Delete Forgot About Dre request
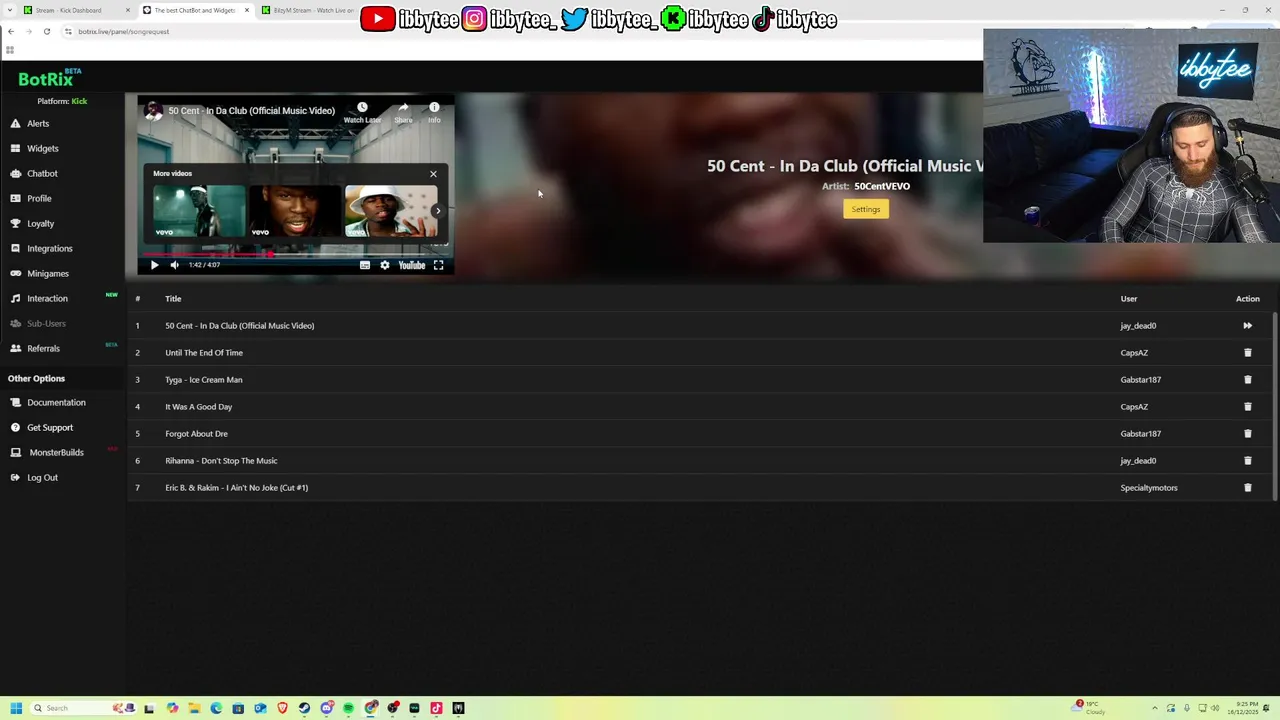 [1247, 433]
